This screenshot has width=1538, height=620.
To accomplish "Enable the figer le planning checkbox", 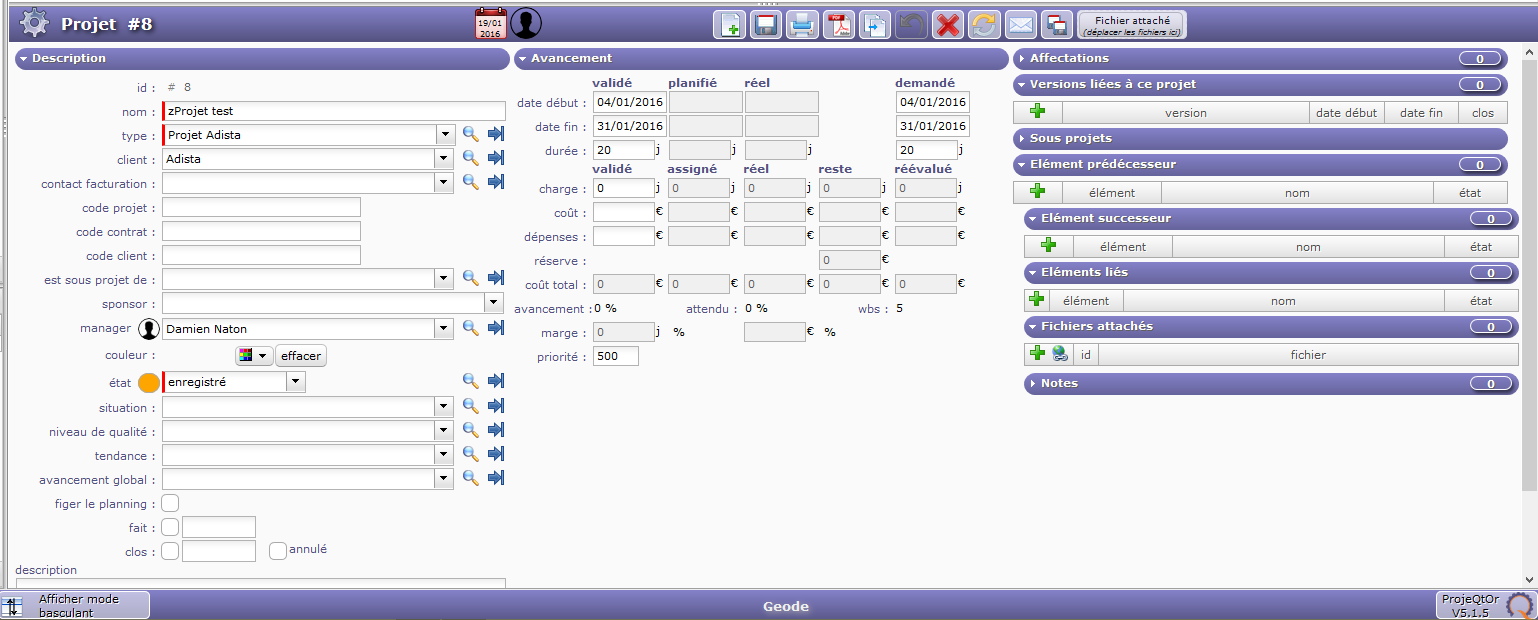I will click(170, 504).
